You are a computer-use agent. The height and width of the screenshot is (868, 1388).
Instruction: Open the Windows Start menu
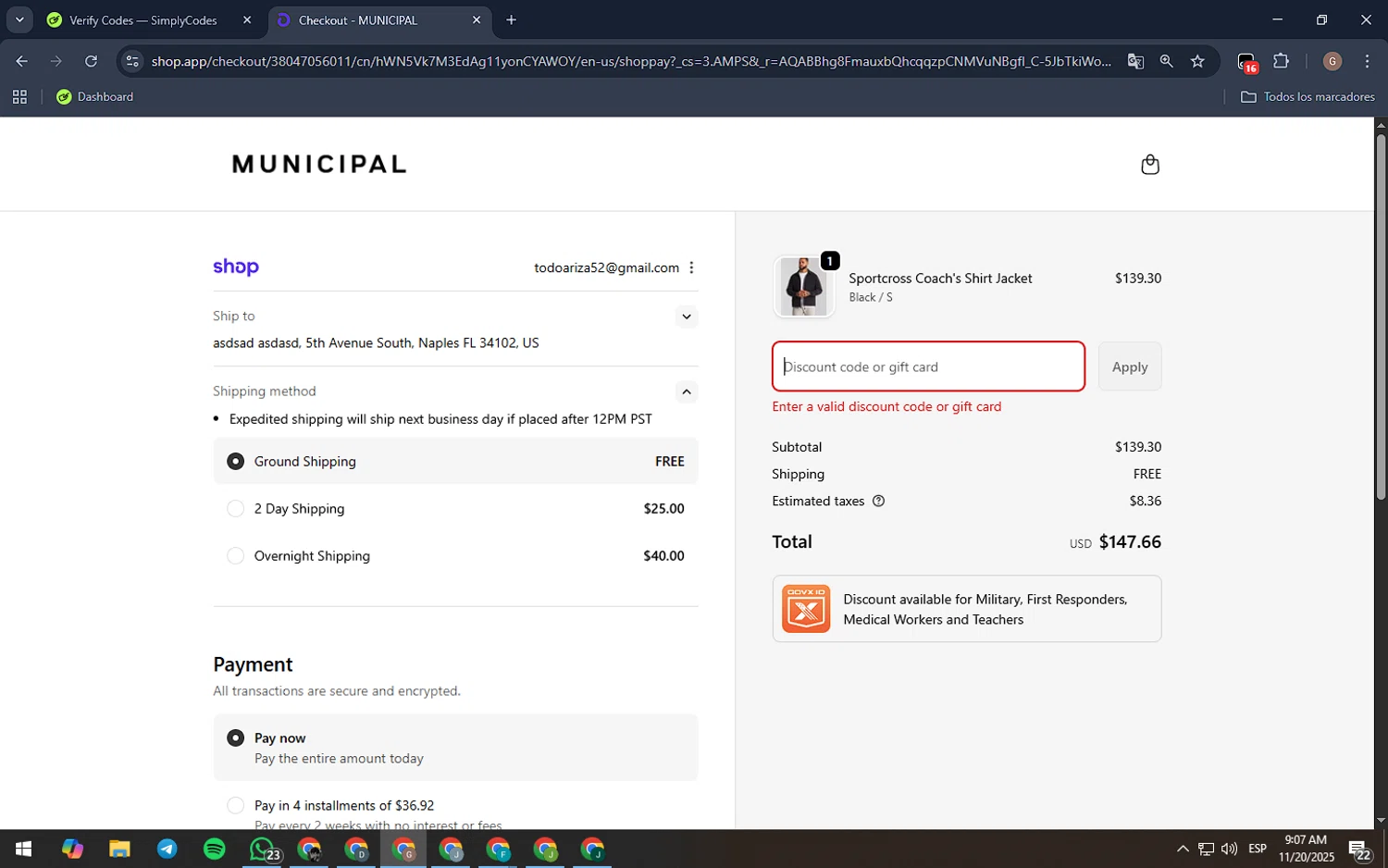click(24, 849)
